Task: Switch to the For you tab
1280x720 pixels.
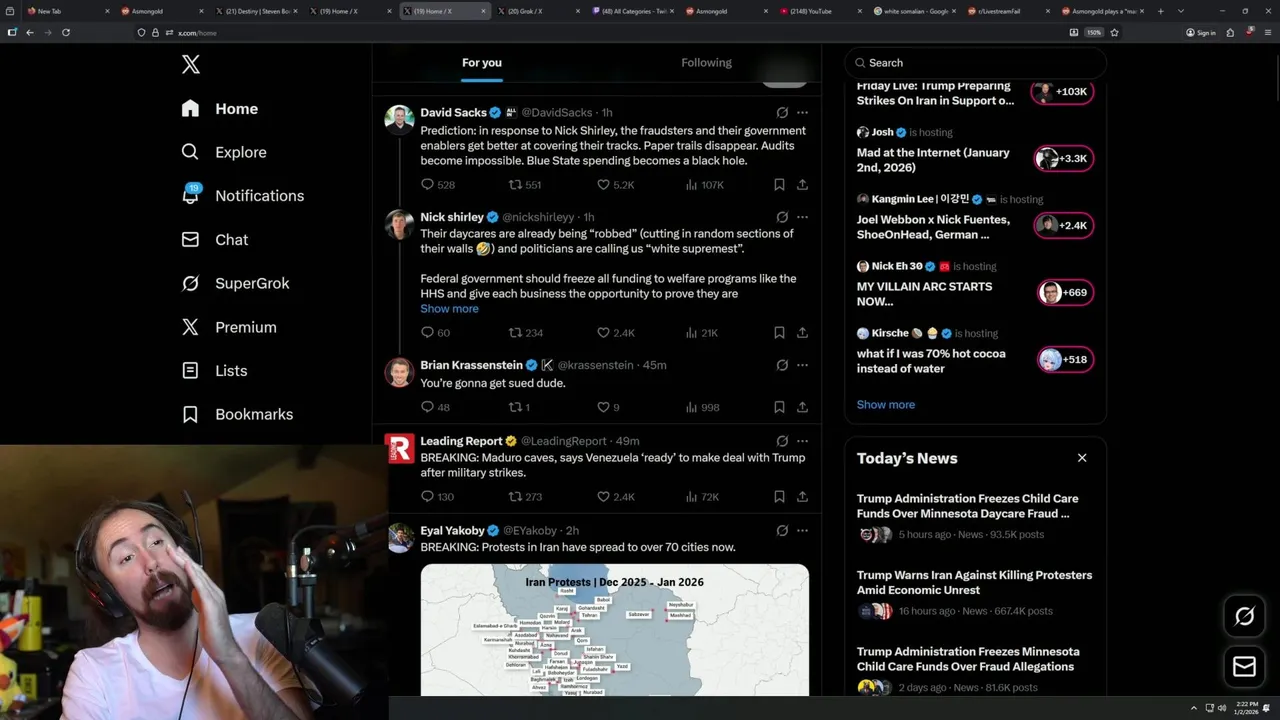Action: [x=482, y=63]
